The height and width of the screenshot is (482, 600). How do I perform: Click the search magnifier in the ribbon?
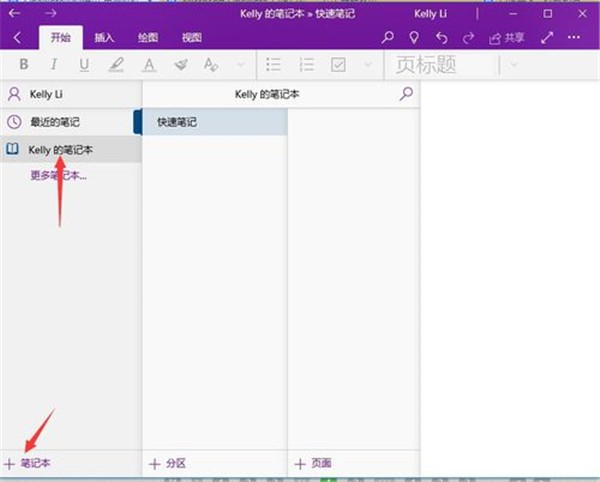(x=387, y=37)
